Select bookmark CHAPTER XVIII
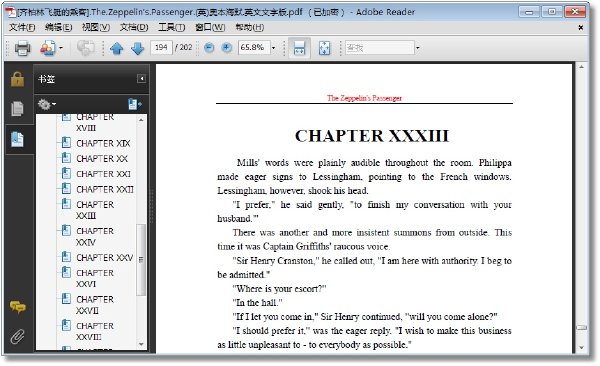This screenshot has width=600, height=366. click(95, 122)
